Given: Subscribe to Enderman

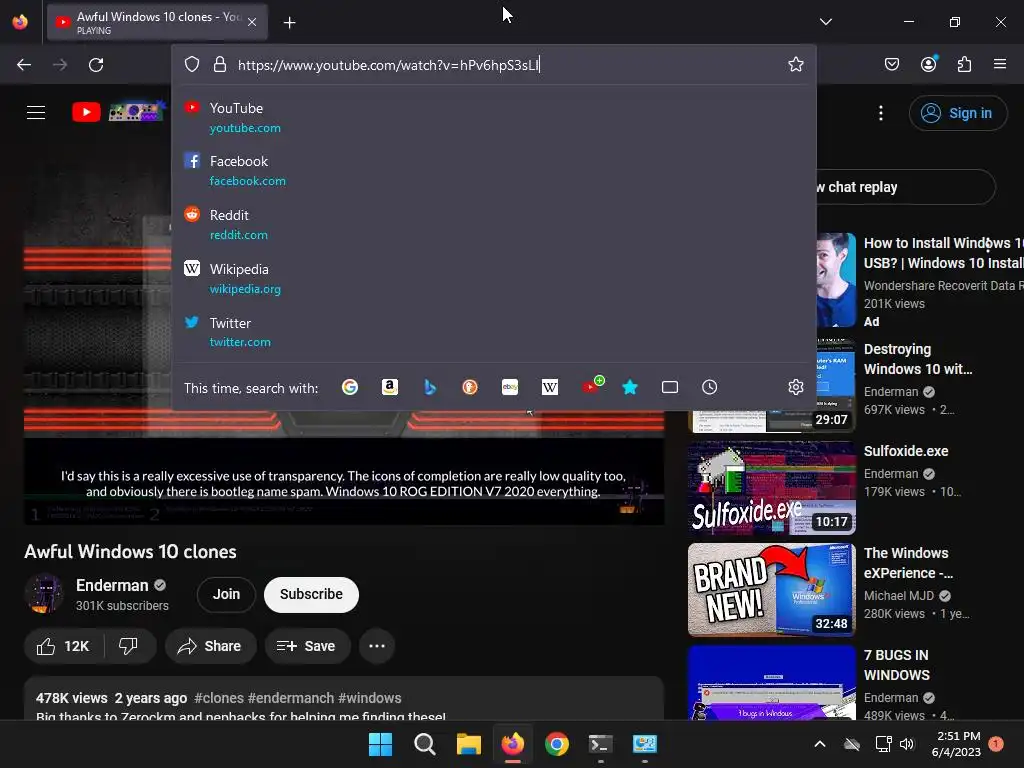Looking at the screenshot, I should coord(312,594).
